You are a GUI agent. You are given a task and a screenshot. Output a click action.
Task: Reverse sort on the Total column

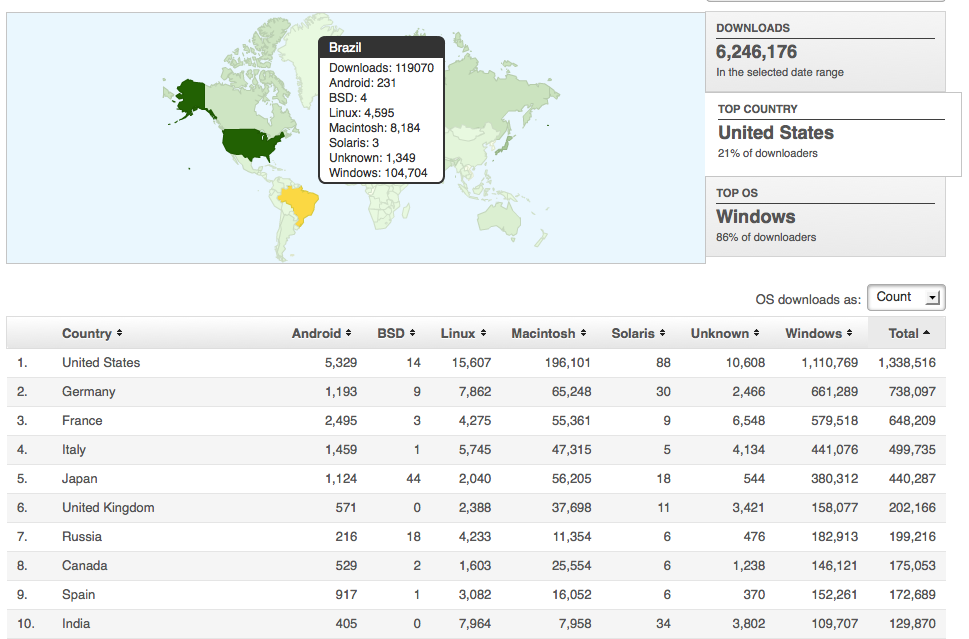click(x=909, y=333)
